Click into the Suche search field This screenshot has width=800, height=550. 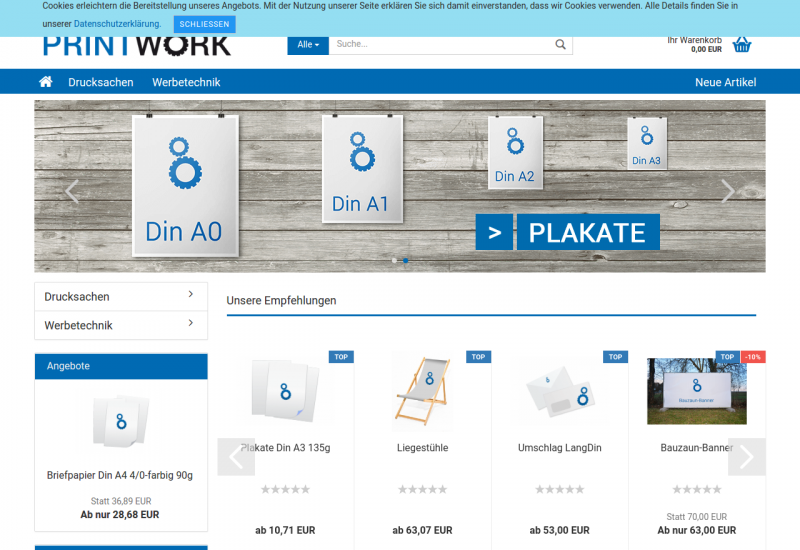[x=440, y=45]
